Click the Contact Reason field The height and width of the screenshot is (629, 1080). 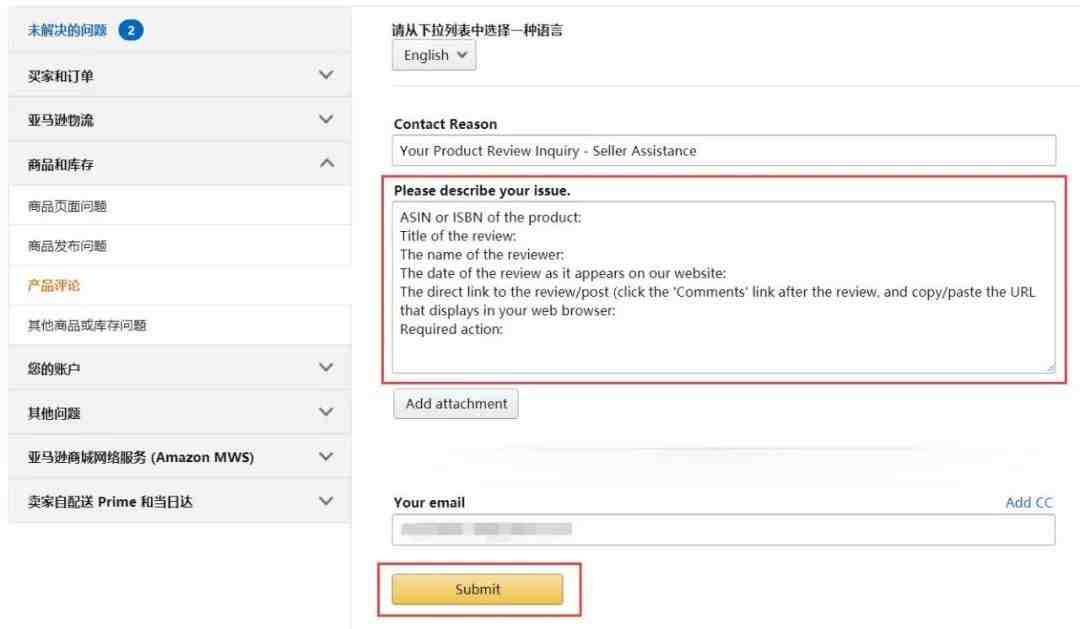click(x=724, y=150)
